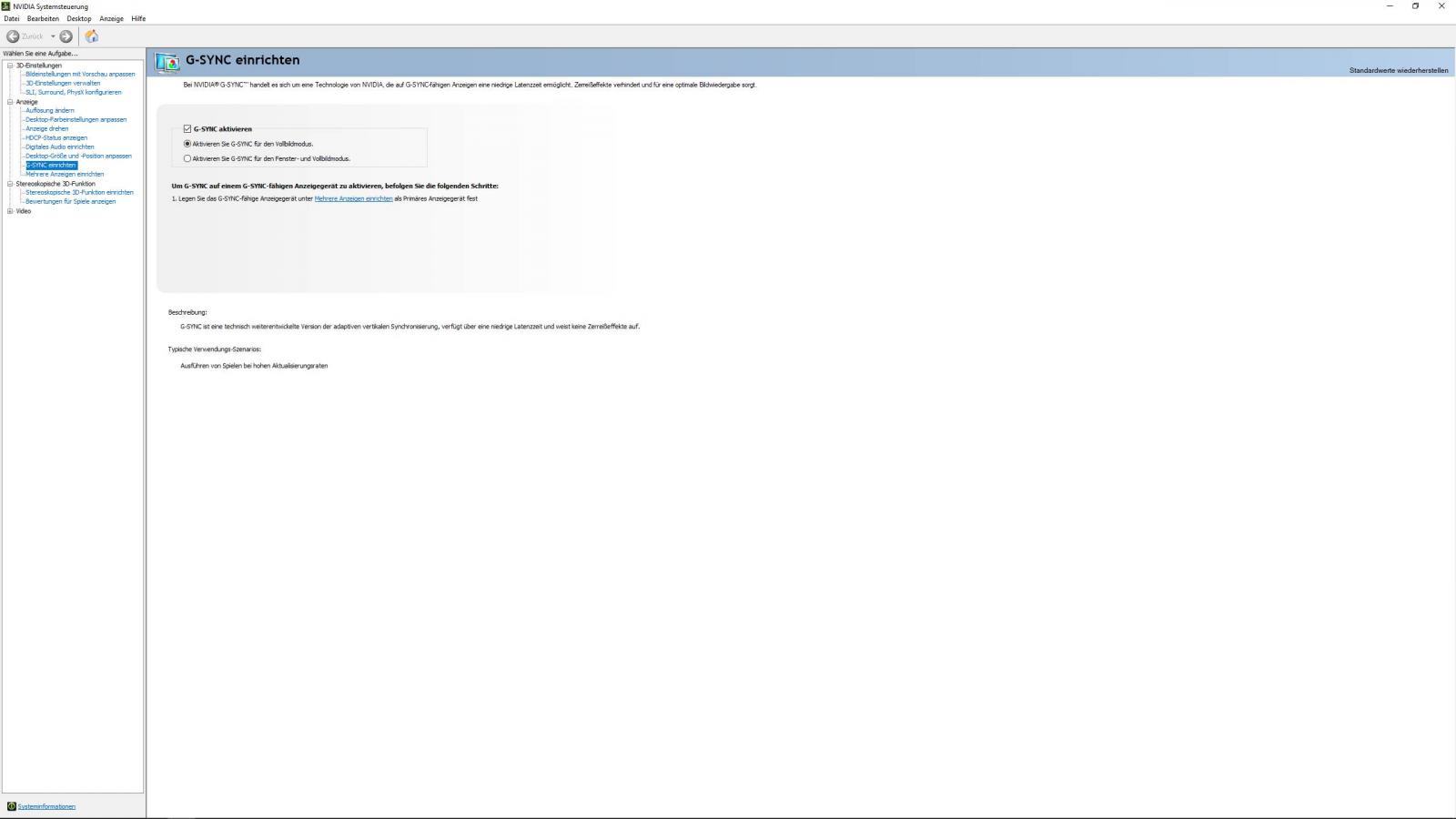Open Bildeinstellungen mit Vorschau anpassen
1456x819 pixels.
80,75
